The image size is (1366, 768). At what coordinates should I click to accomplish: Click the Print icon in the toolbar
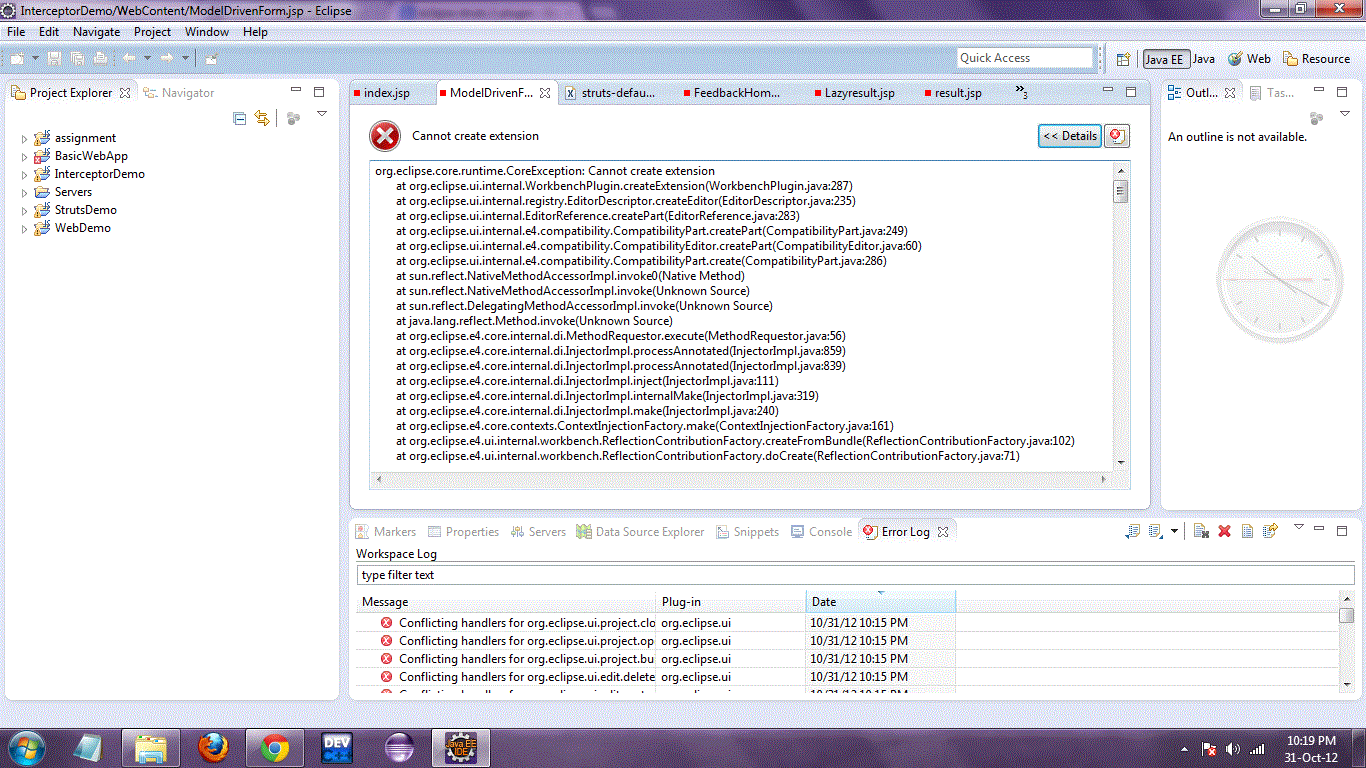pos(100,58)
